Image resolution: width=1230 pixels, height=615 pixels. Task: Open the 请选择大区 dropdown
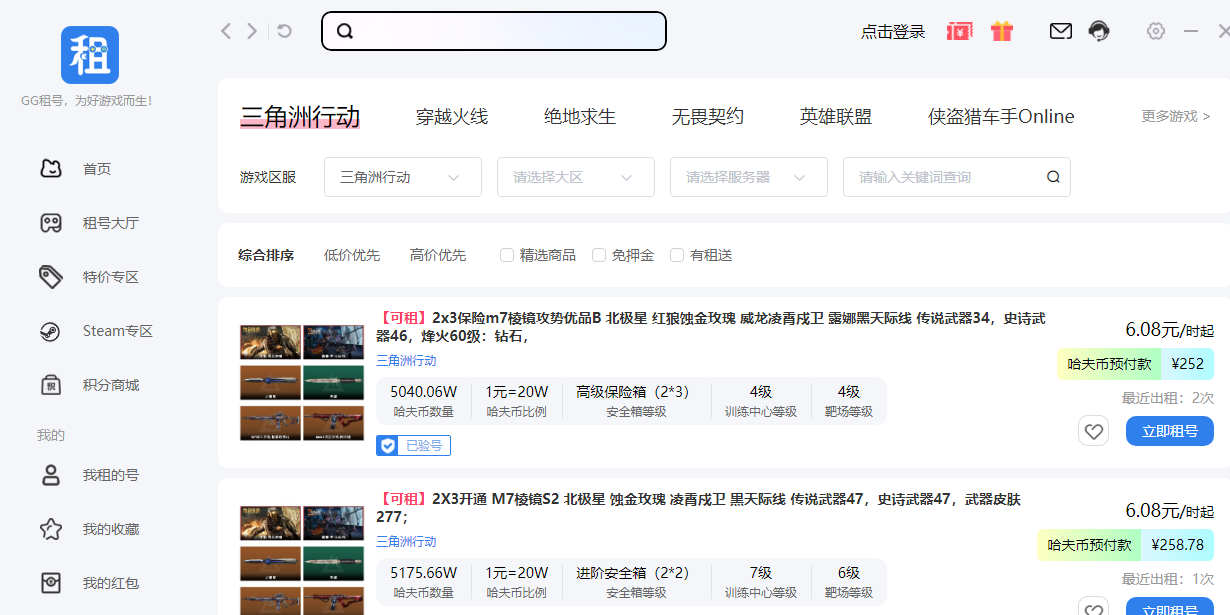tap(576, 177)
